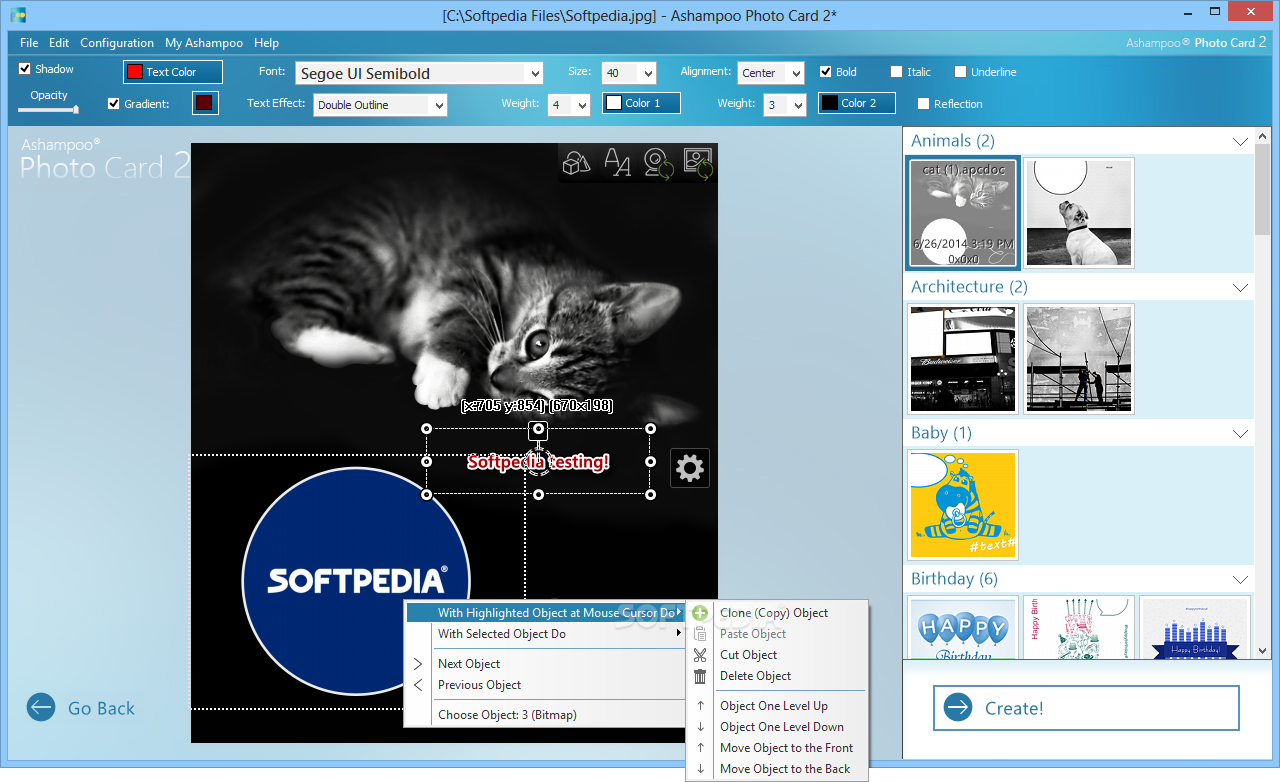
Task: Uncheck the Bold checkbox
Action: point(826,72)
